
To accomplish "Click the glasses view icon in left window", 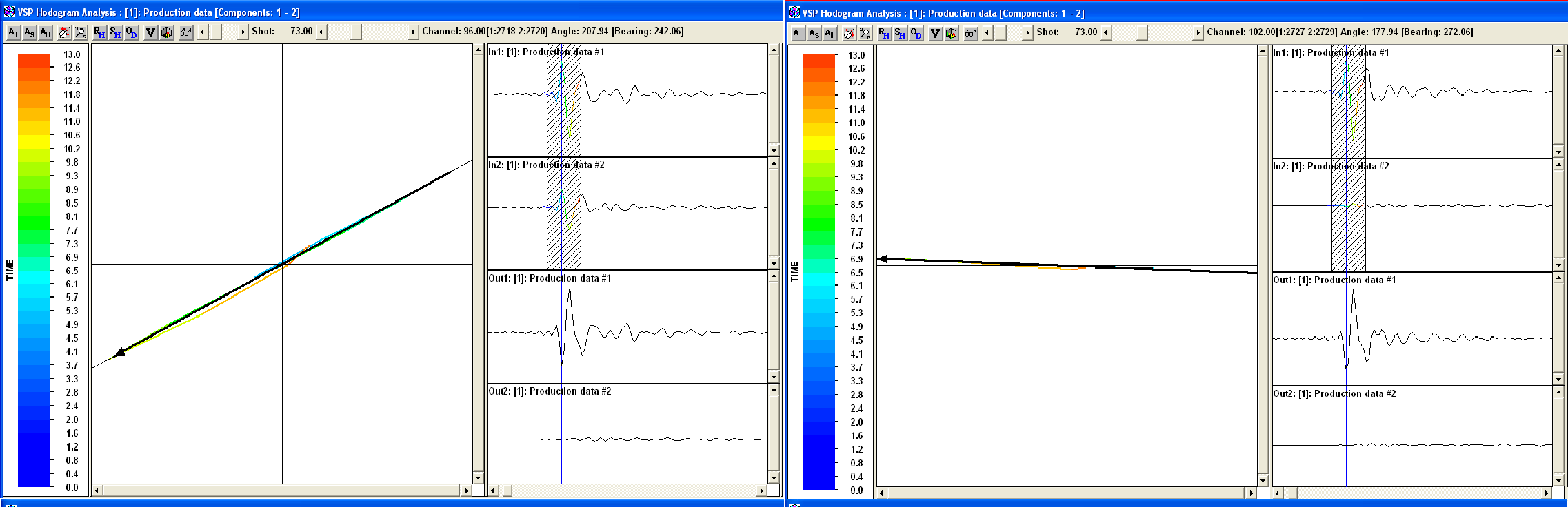I will pyautogui.click(x=185, y=32).
